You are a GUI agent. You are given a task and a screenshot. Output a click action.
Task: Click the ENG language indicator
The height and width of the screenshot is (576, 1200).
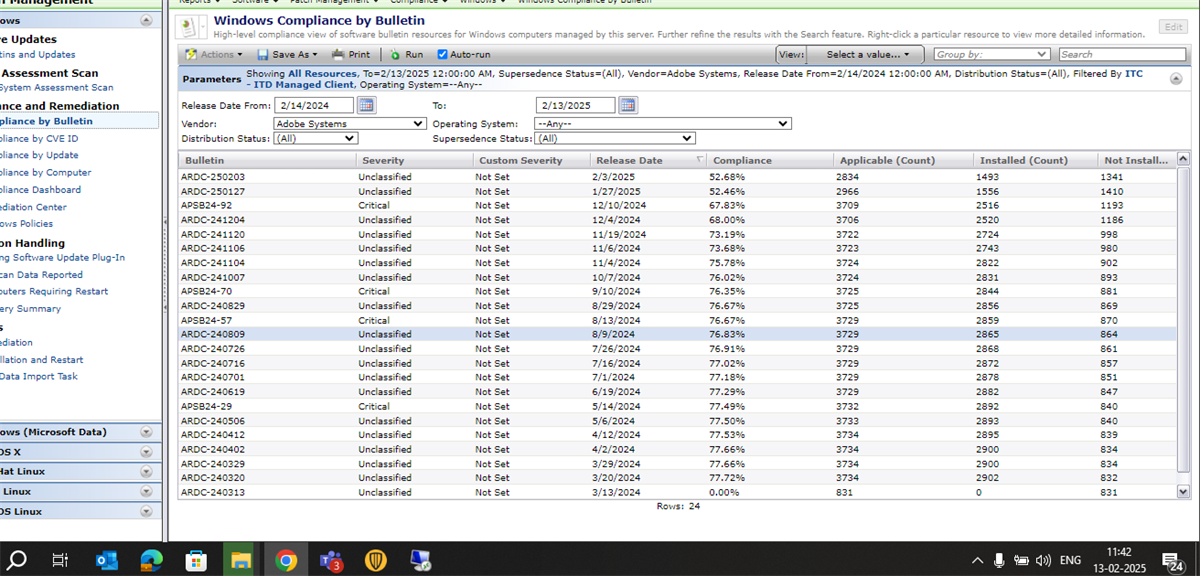coord(1070,560)
